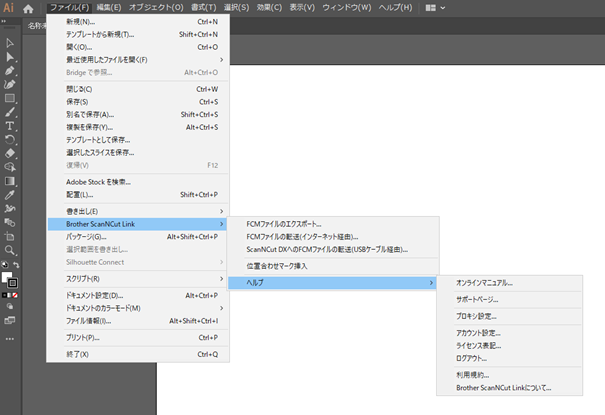Select the Pen tool
The height and width of the screenshot is (415, 605).
pyautogui.click(x=10, y=71)
